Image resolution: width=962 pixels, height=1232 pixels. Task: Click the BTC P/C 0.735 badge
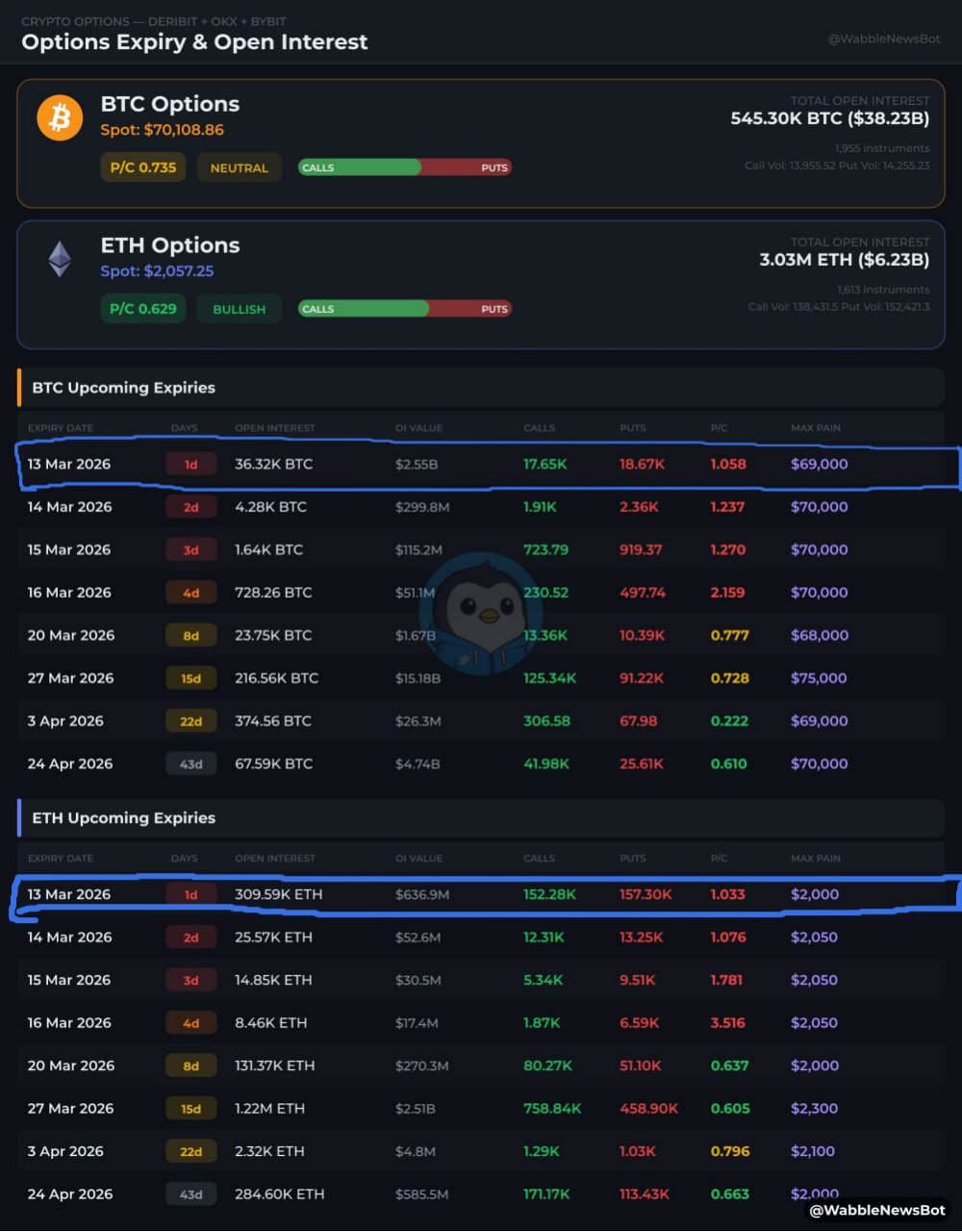[143, 167]
